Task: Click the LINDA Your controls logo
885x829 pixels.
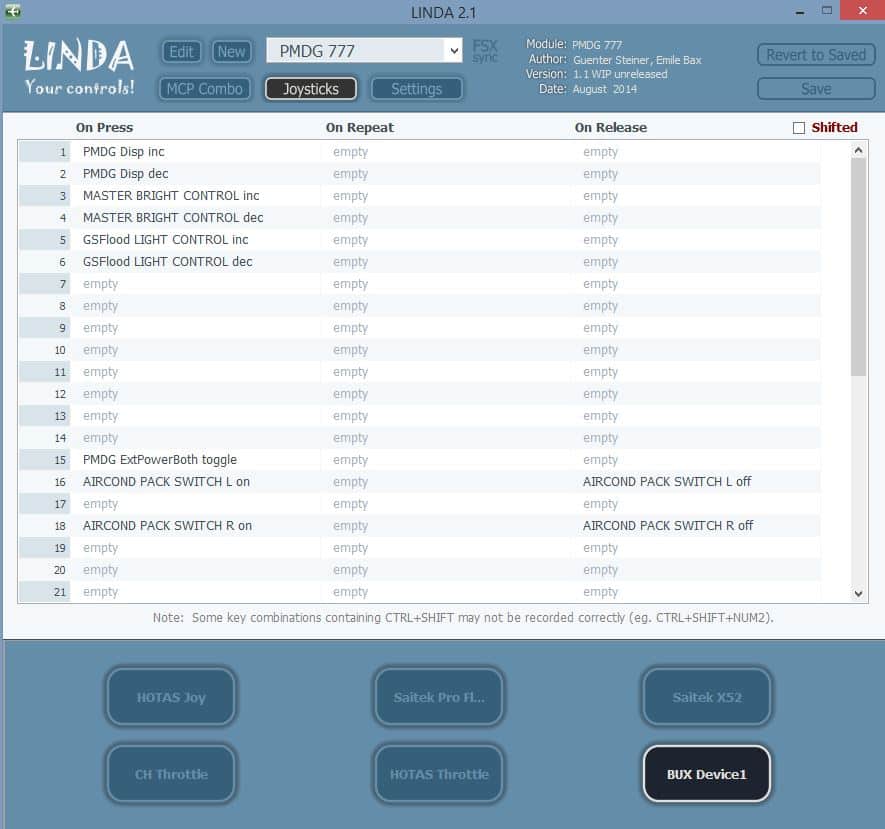Action: click(79, 68)
